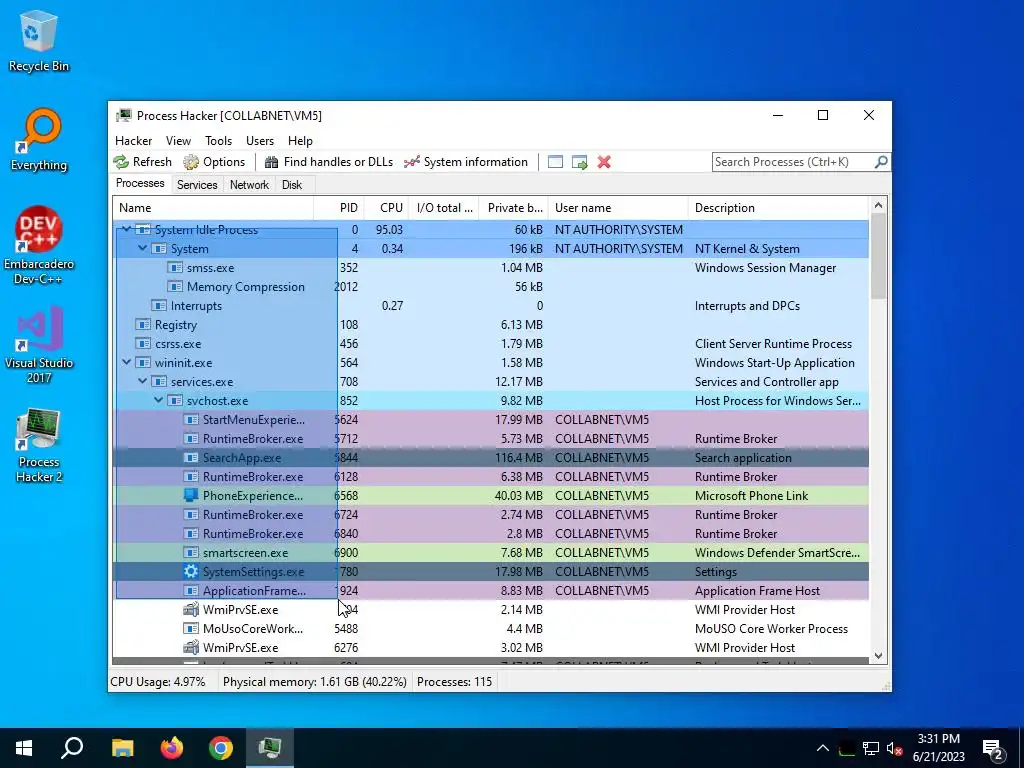
Task: Open the notification center icon
Action: click(993, 748)
